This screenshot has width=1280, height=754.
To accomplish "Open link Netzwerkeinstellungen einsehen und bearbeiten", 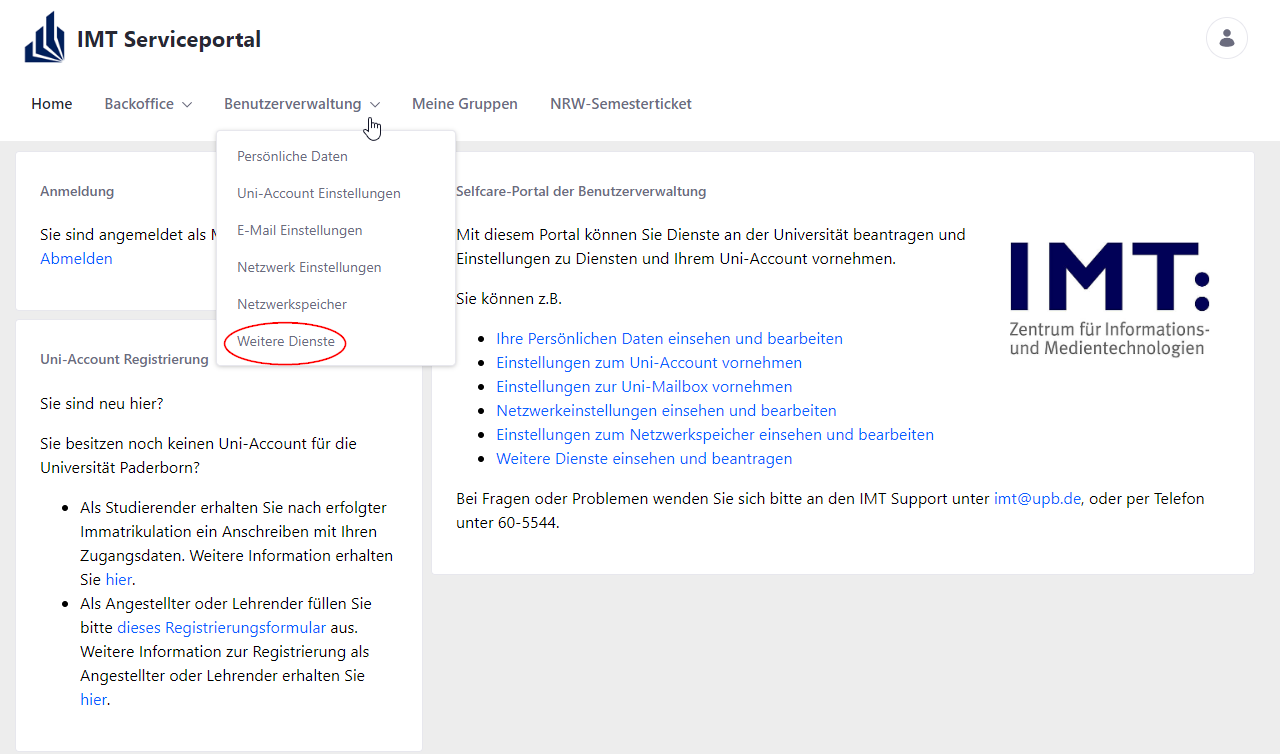I will (666, 411).
